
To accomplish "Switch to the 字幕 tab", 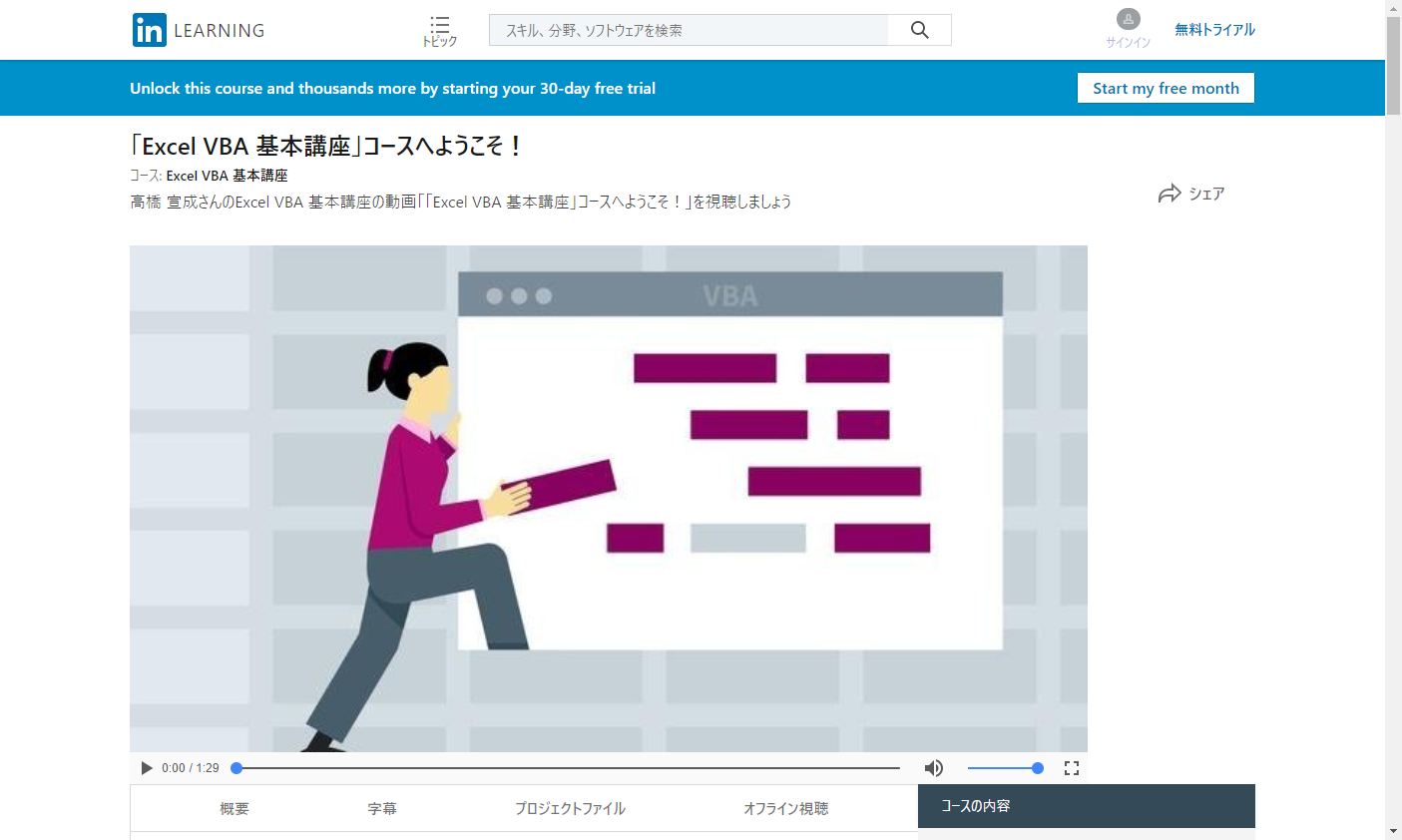I will point(382,809).
